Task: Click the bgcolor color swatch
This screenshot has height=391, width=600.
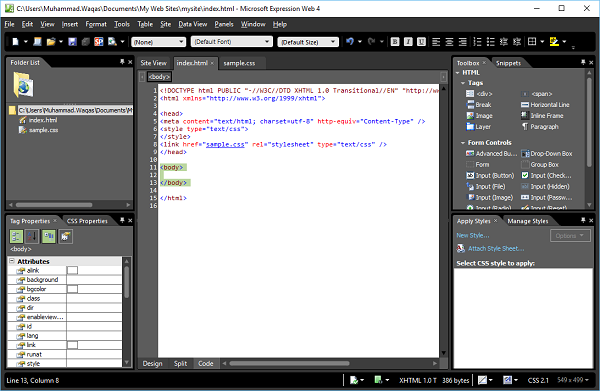Action: pos(72,289)
